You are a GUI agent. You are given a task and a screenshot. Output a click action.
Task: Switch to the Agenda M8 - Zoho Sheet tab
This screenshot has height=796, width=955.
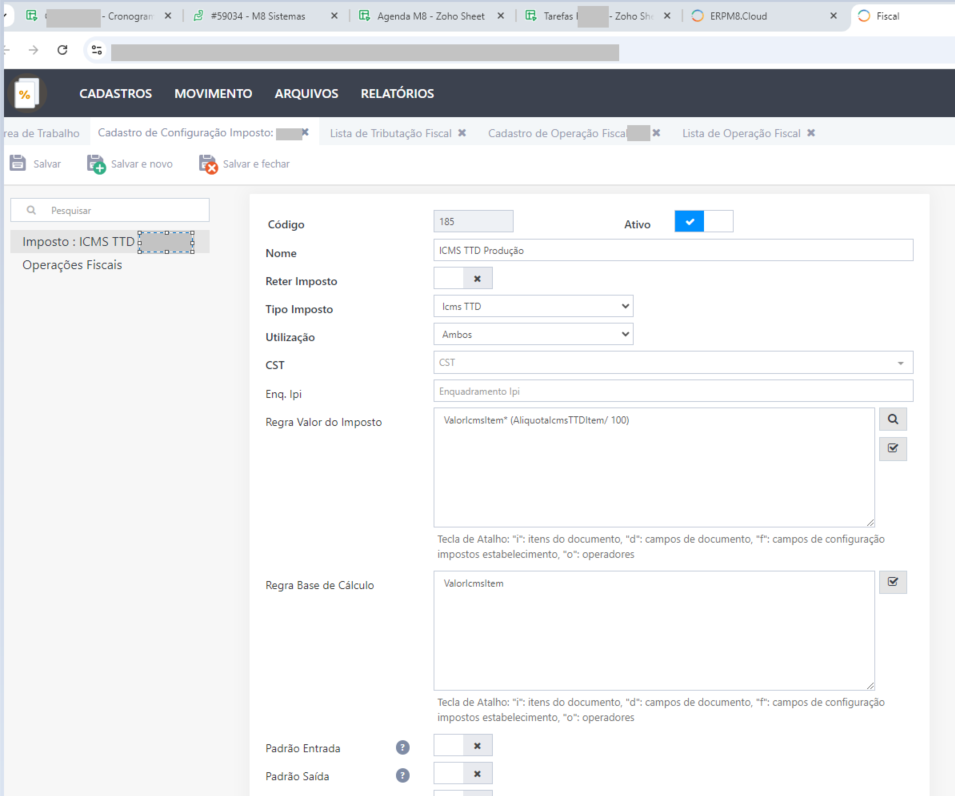point(431,16)
